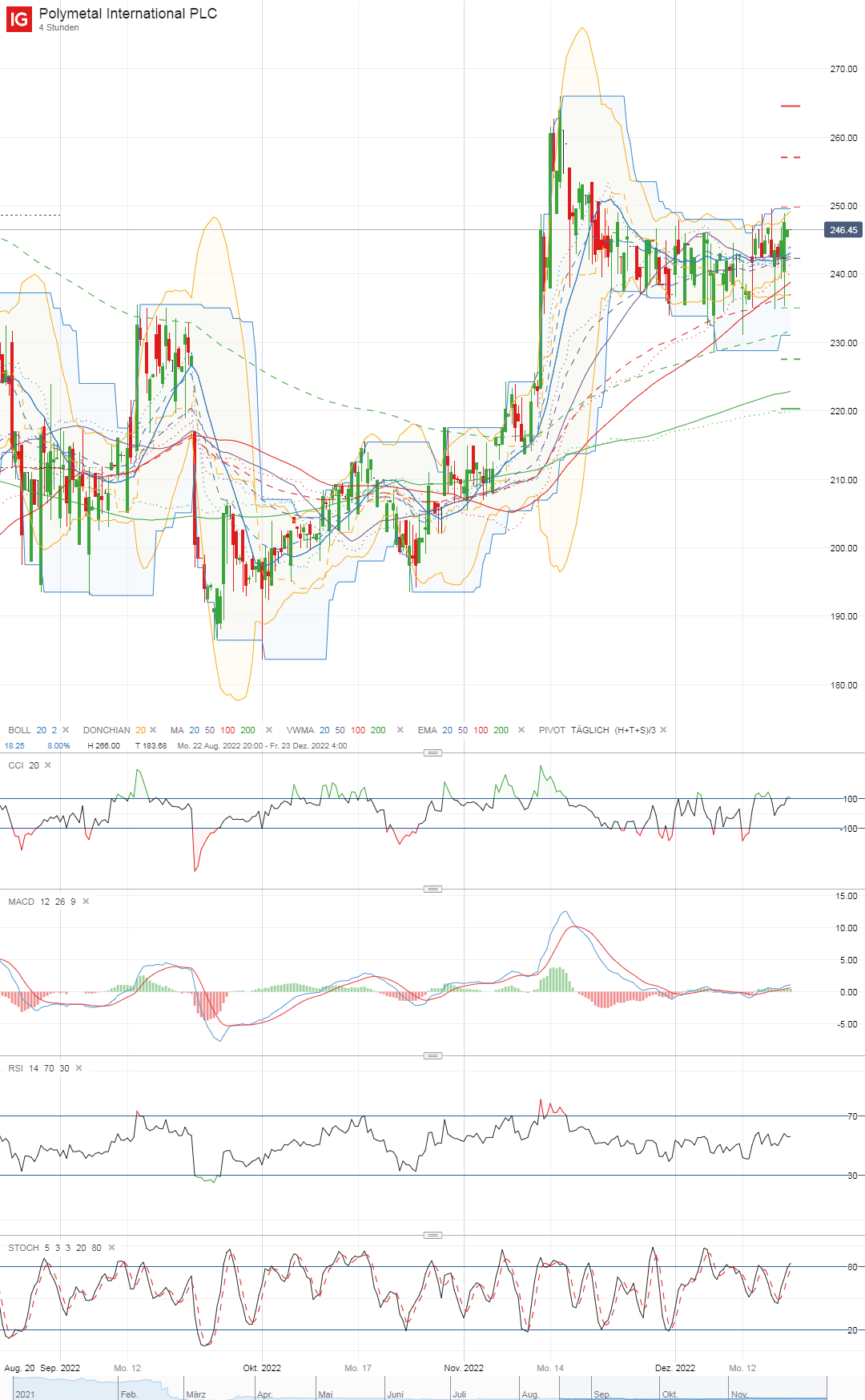This screenshot has height=1400, width=865.
Task: Select 'Mo. 17' on the time axis
Action: pyautogui.click(x=358, y=1368)
